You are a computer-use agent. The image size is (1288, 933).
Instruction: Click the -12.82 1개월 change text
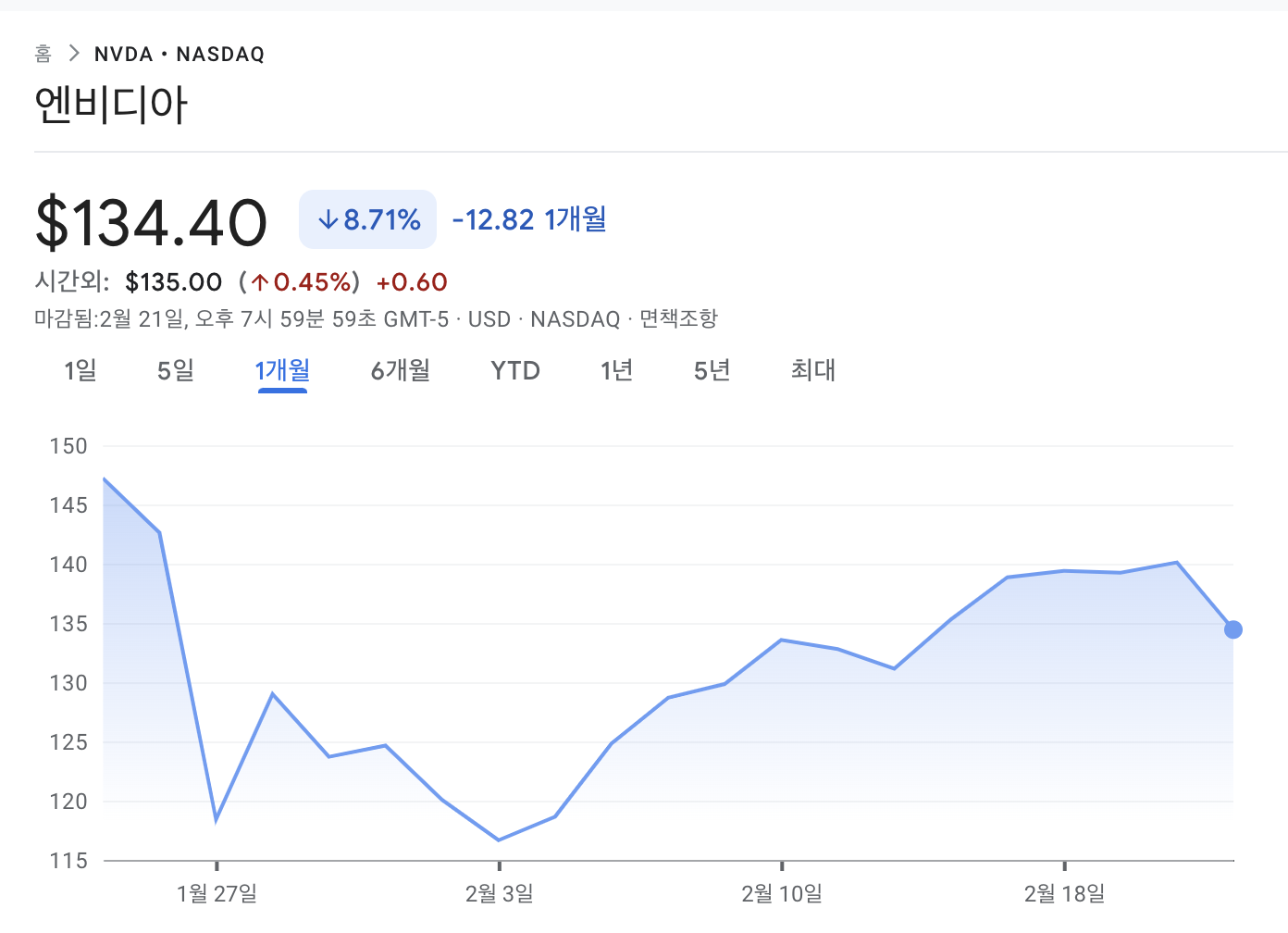pos(529,219)
